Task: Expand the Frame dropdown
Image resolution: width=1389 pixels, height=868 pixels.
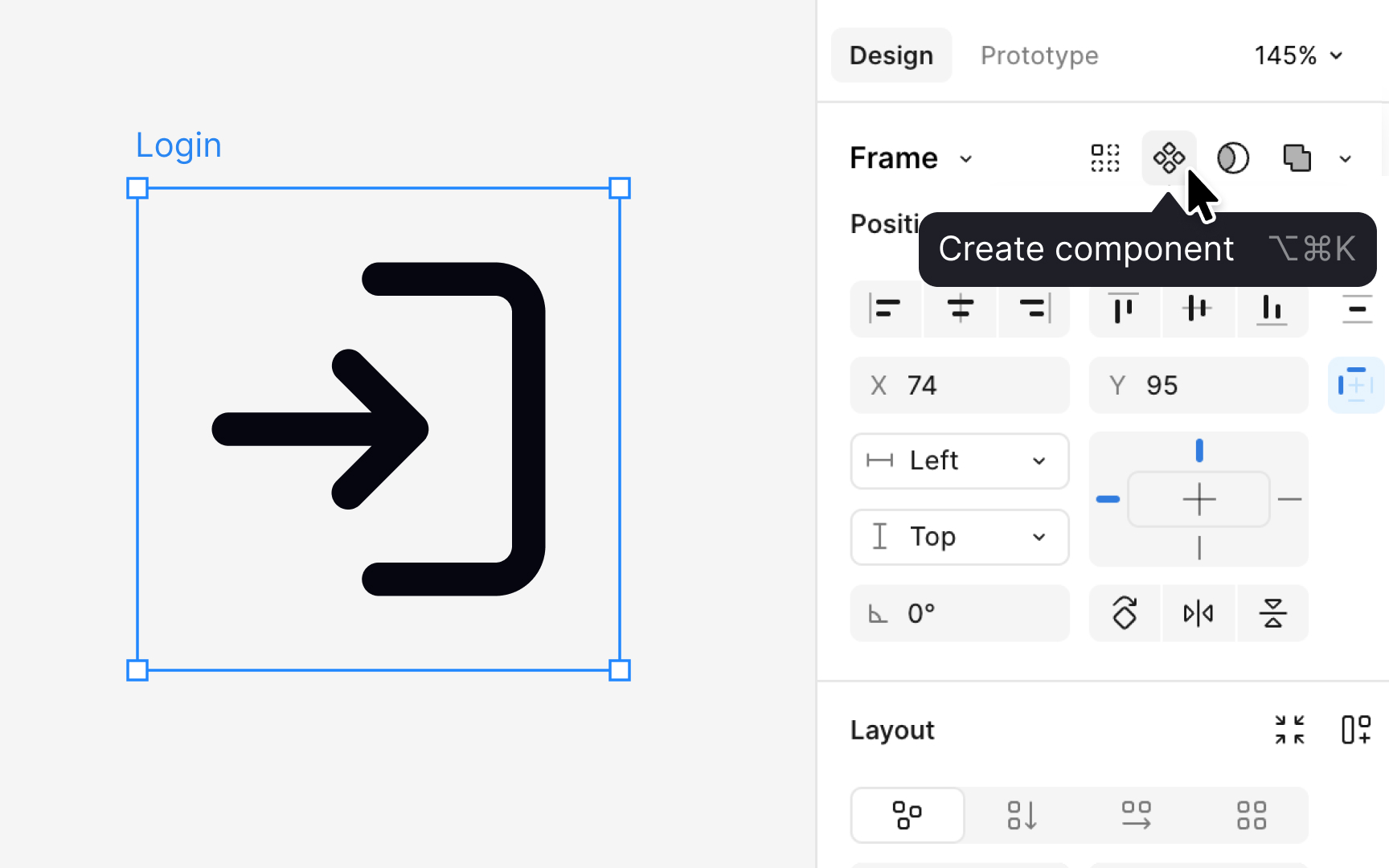Action: (912, 158)
